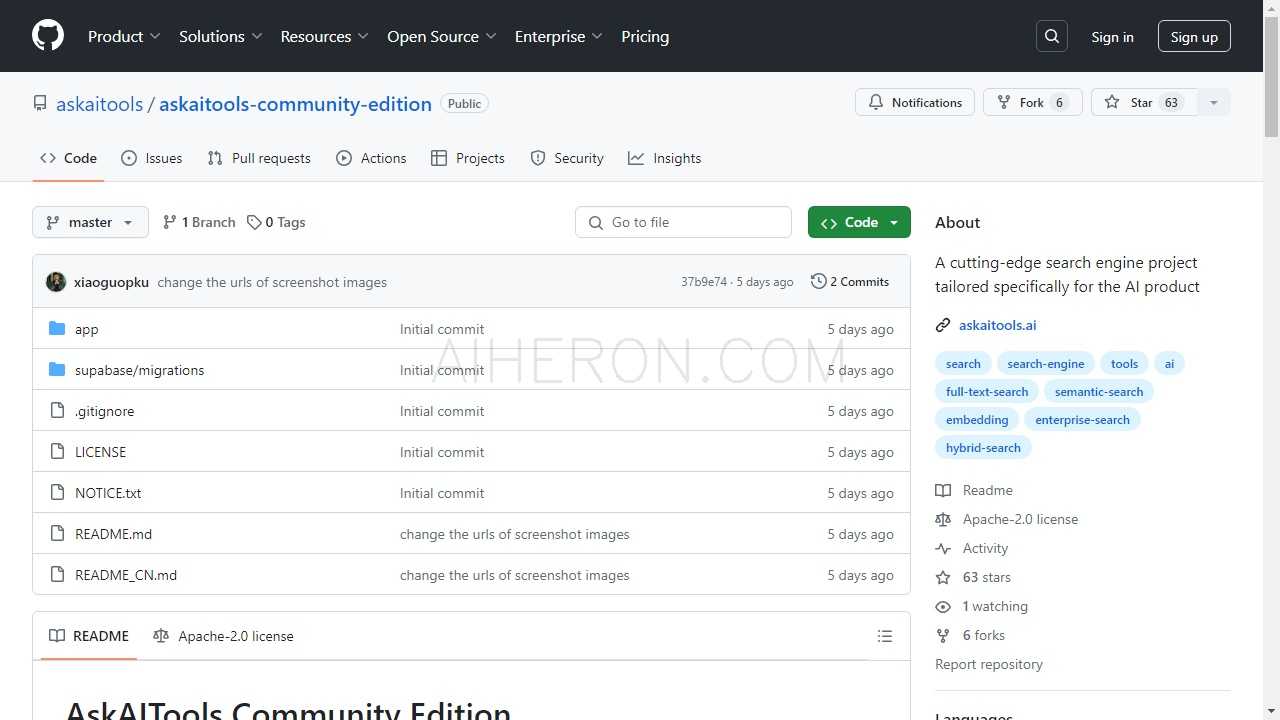Screen dimensions: 1280x720
Task: Open the hybrid-search topic tag
Action: tap(983, 448)
